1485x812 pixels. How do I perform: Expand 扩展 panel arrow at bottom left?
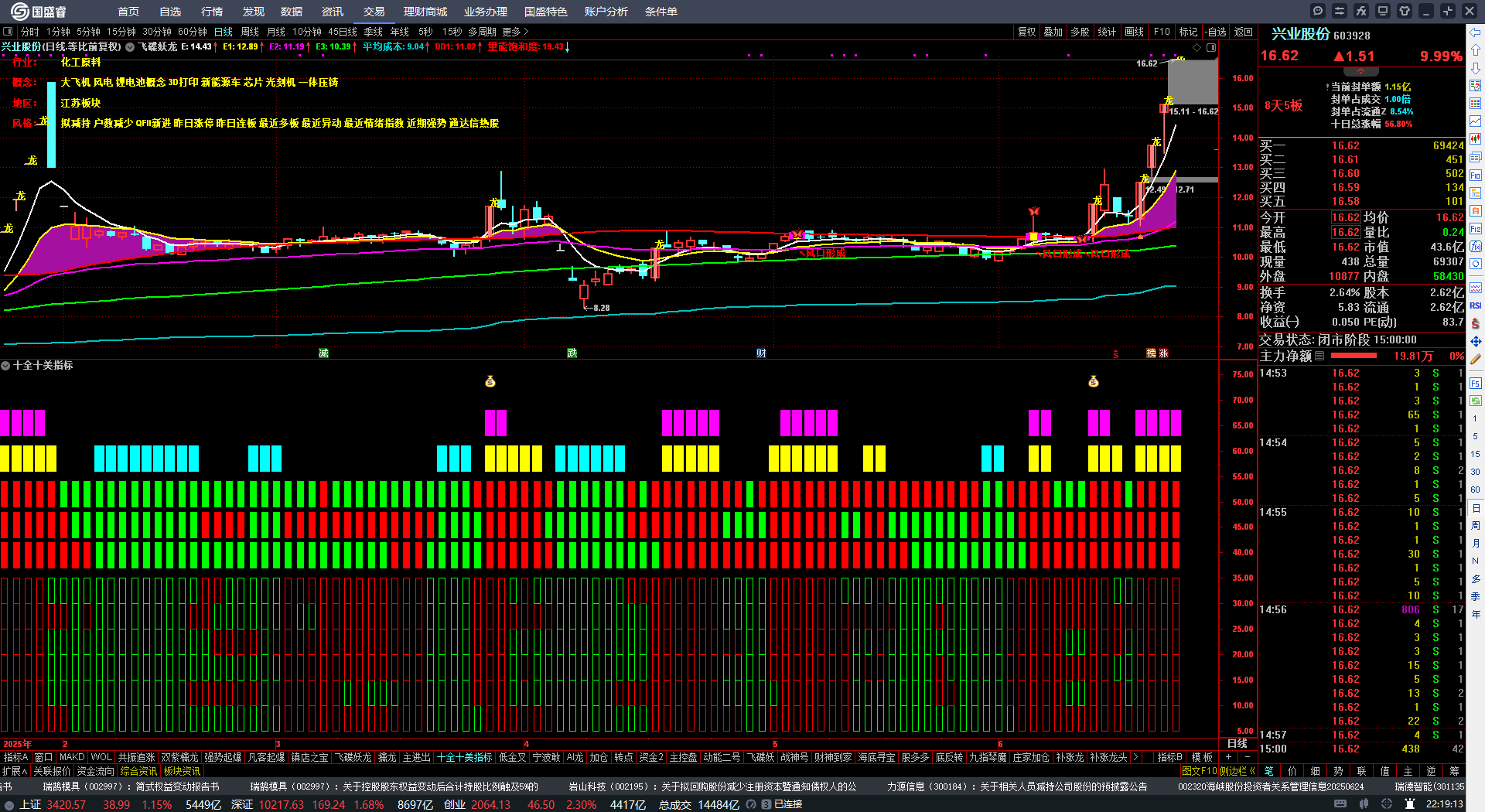coord(15,771)
